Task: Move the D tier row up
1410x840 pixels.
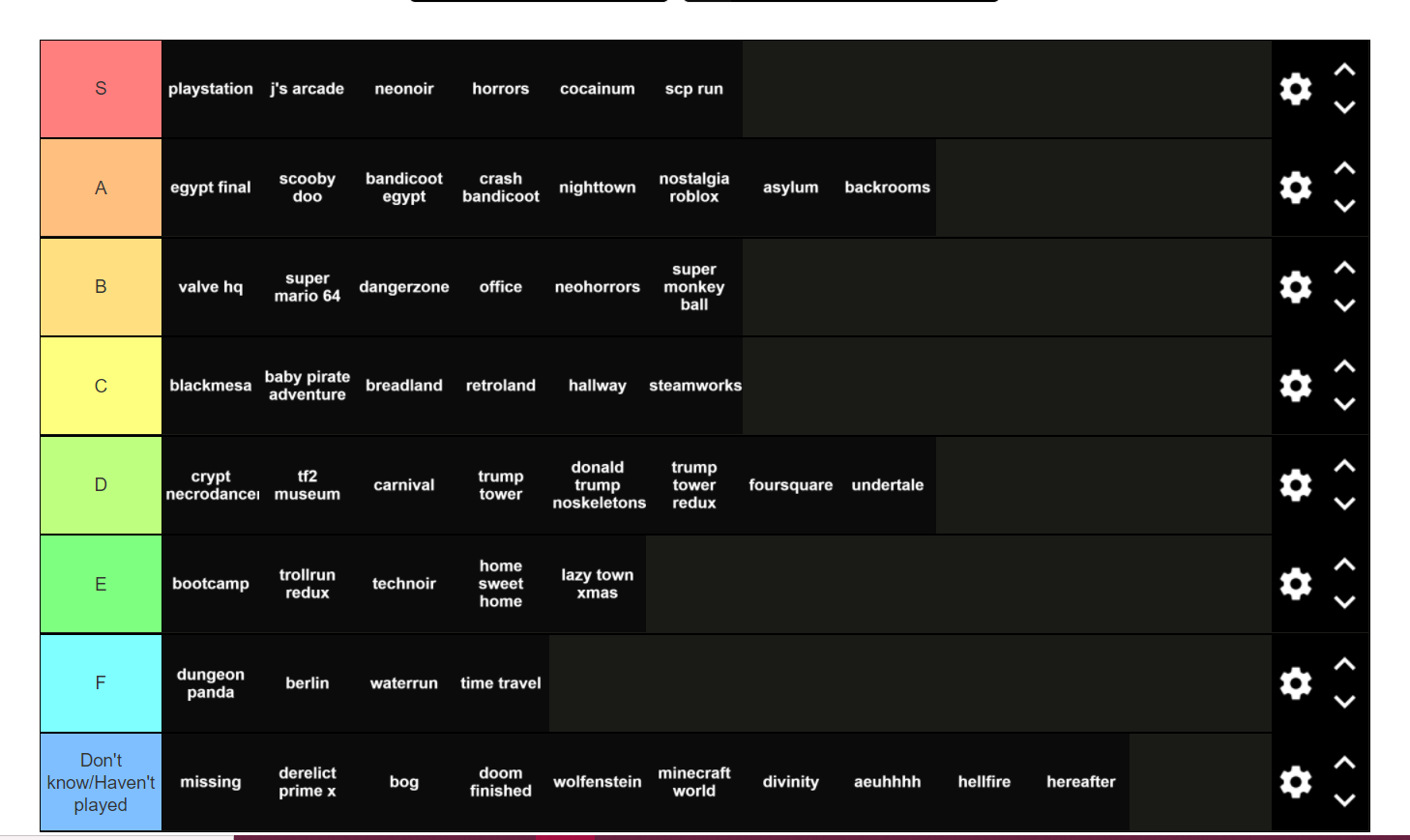Action: coord(1344,467)
